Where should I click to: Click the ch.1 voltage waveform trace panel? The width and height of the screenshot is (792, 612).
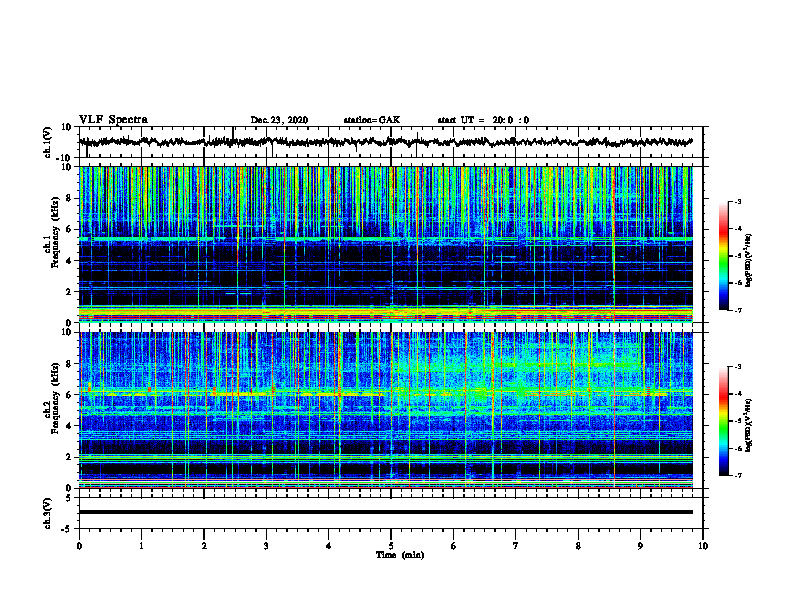[x=390, y=142]
